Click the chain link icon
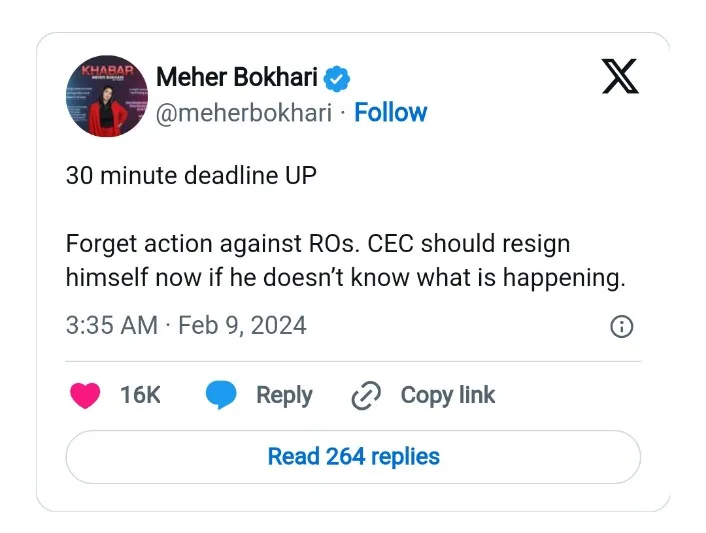The height and width of the screenshot is (533, 706). [x=366, y=395]
